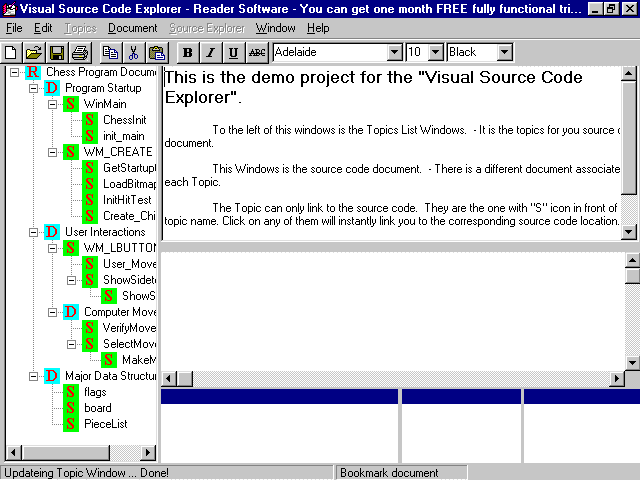The height and width of the screenshot is (480, 640).
Task: Toggle Italic text formatting
Action: [211, 52]
